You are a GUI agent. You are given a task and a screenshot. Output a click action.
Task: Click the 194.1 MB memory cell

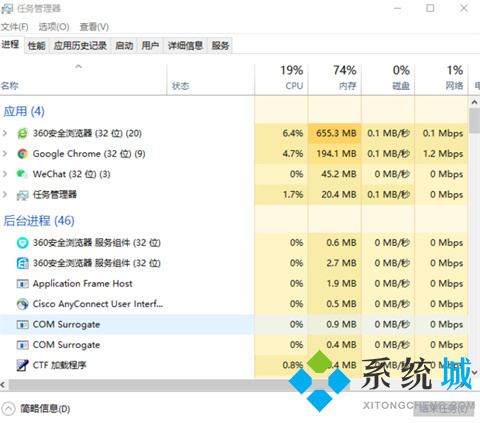[x=335, y=154]
